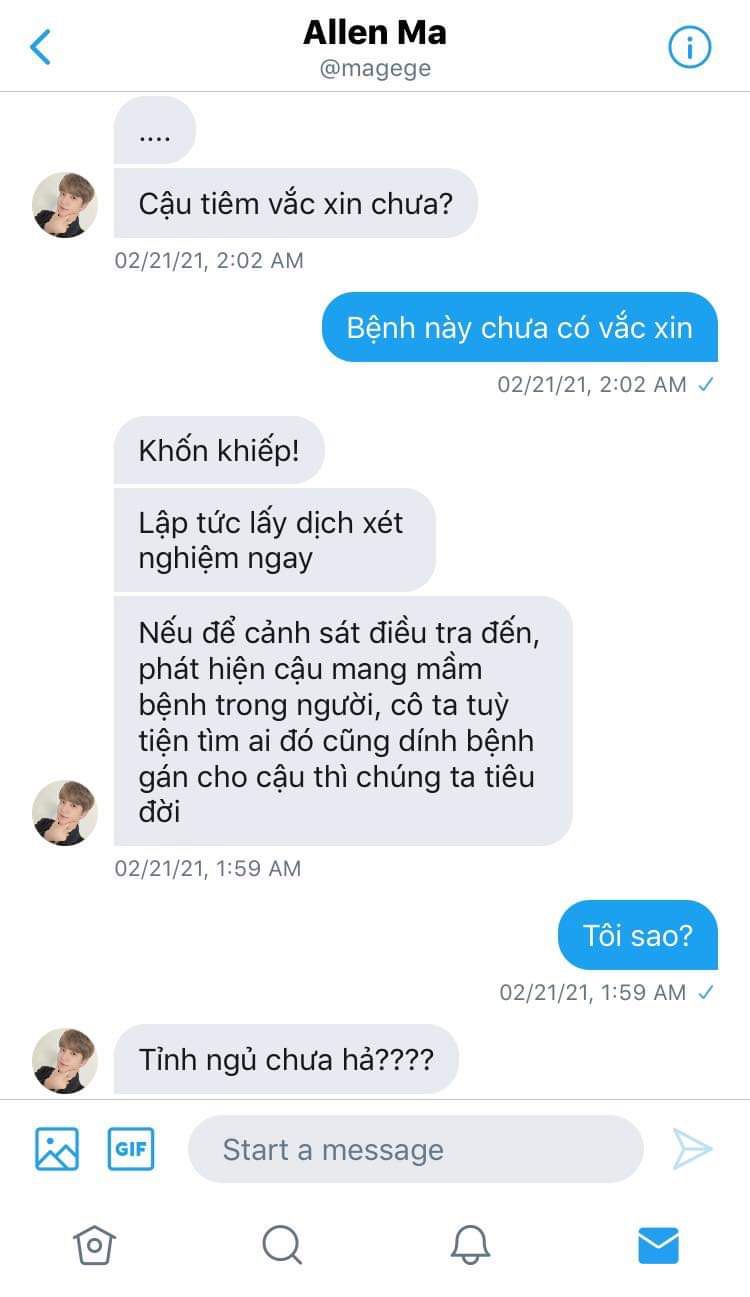Attach a photo using the image icon

pos(57,1149)
